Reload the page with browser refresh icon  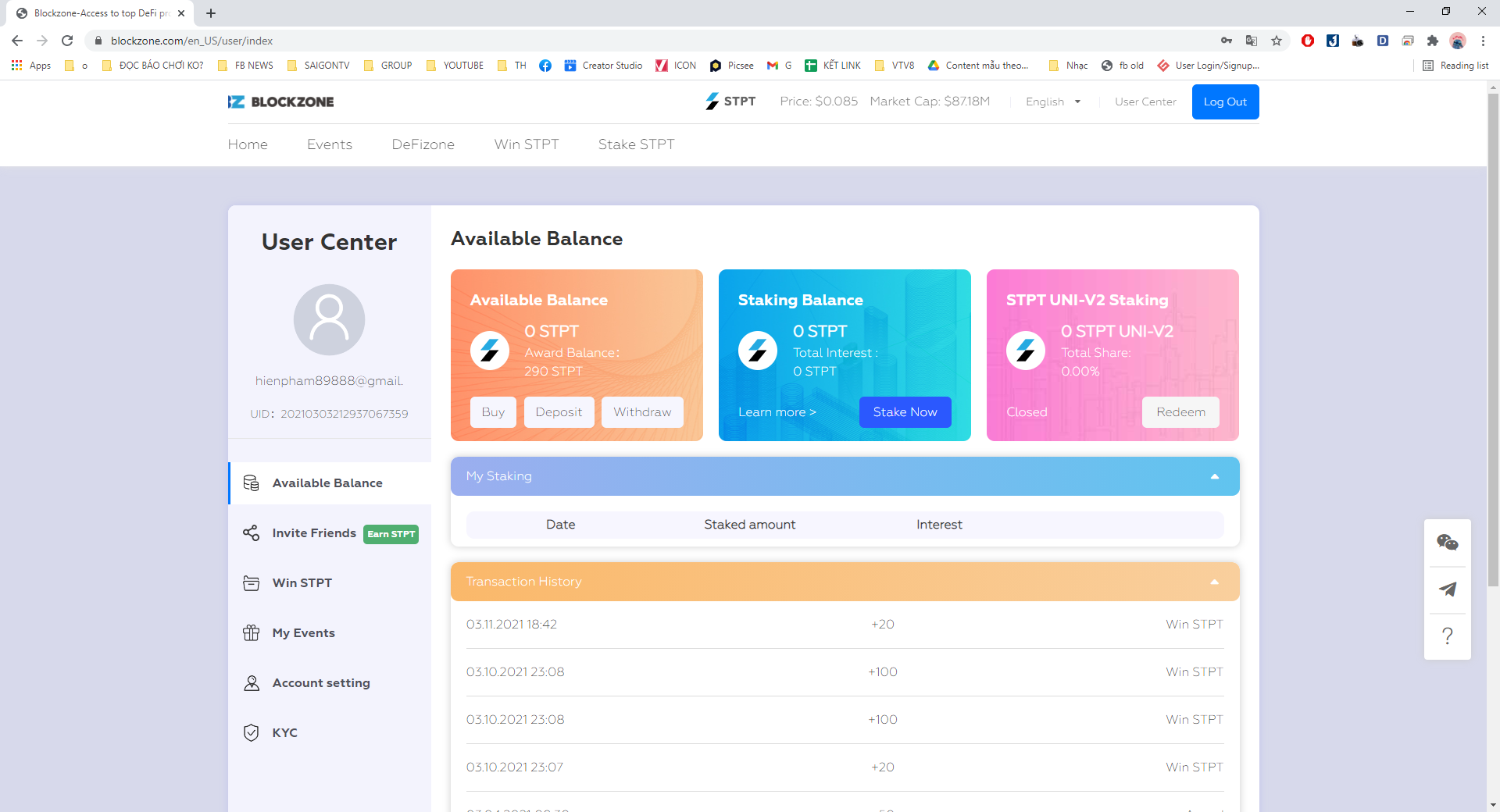coord(67,41)
